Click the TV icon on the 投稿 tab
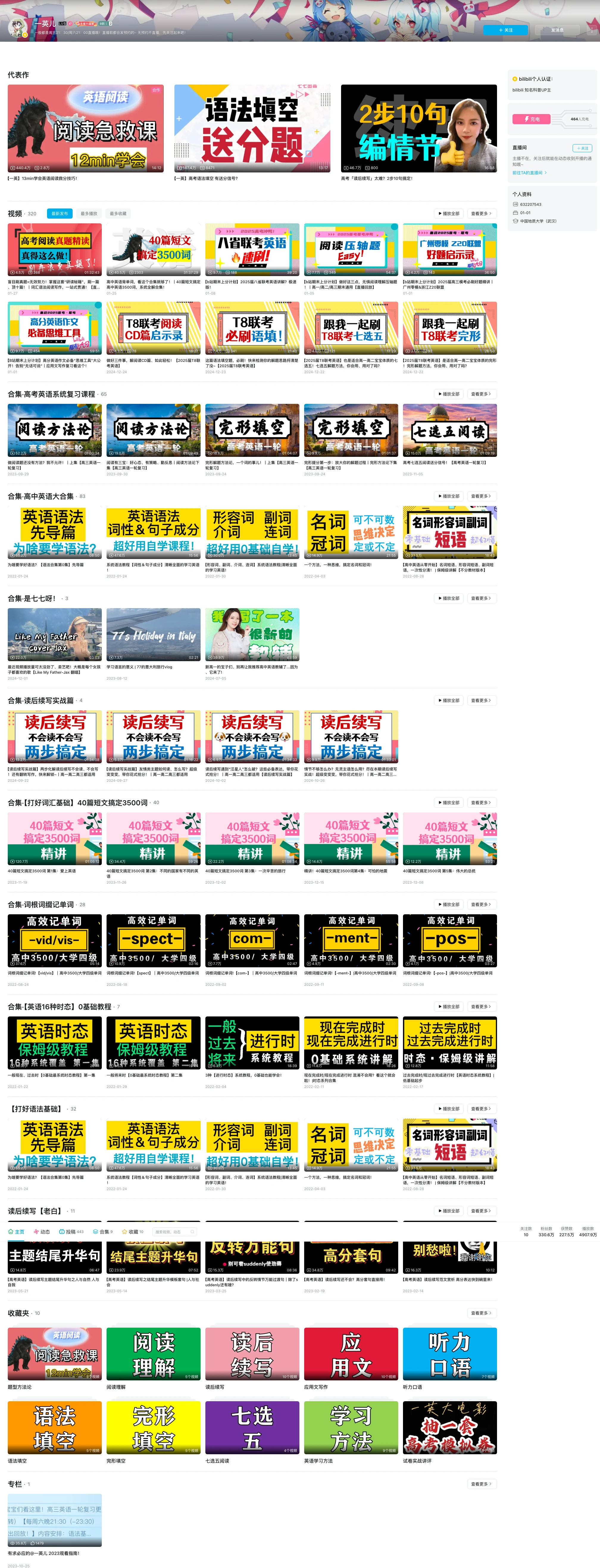The image size is (600, 1568). click(x=62, y=1232)
